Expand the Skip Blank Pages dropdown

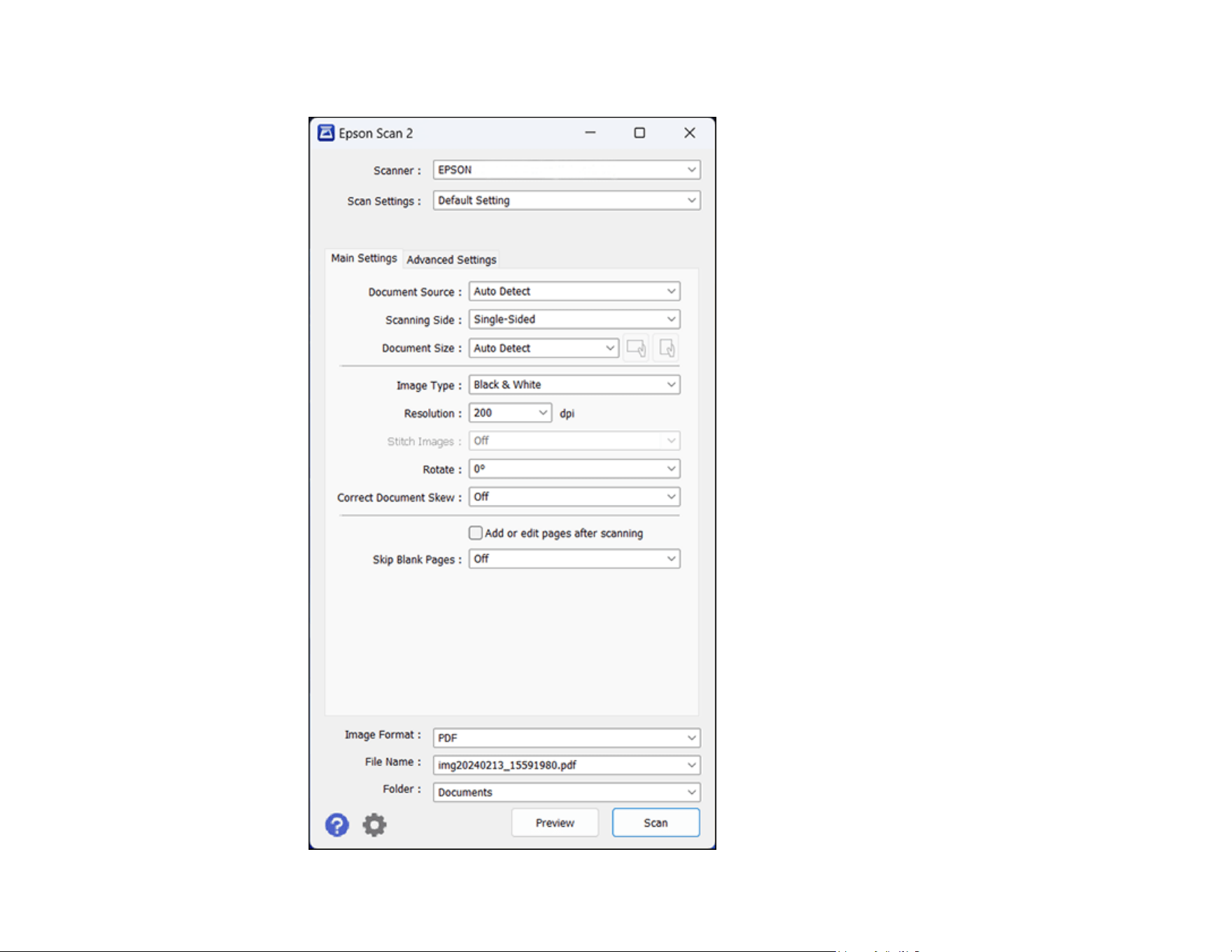(574, 559)
